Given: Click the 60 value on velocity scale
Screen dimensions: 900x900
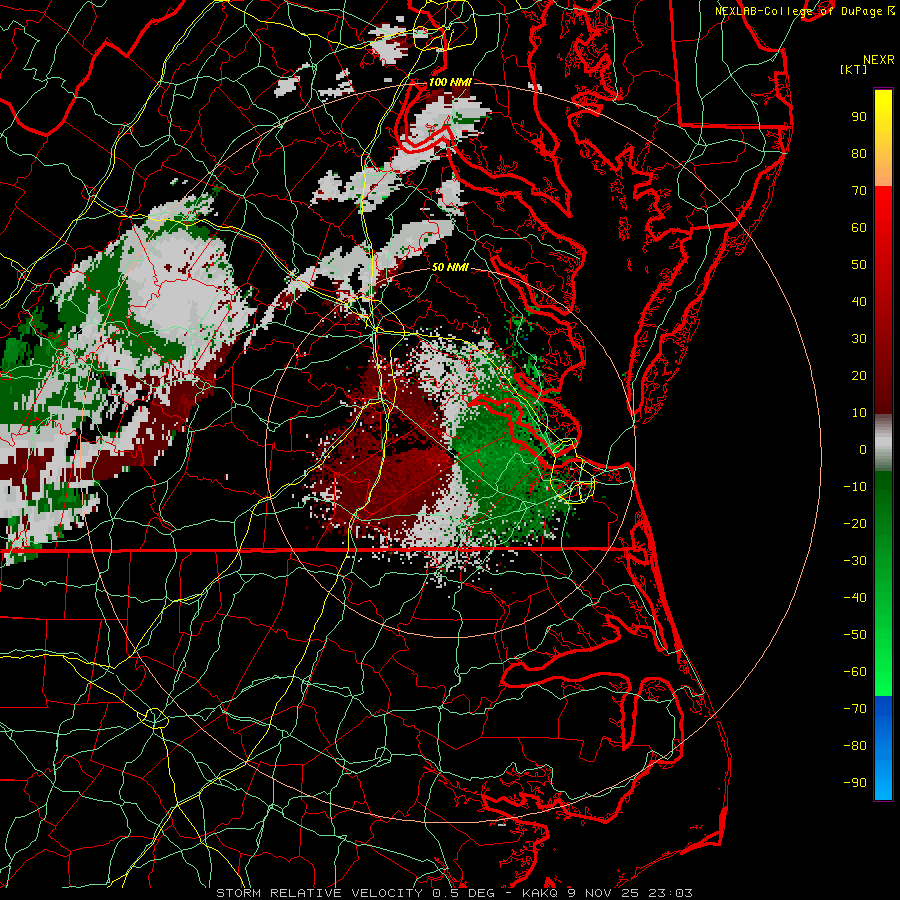Looking at the screenshot, I should [859, 228].
